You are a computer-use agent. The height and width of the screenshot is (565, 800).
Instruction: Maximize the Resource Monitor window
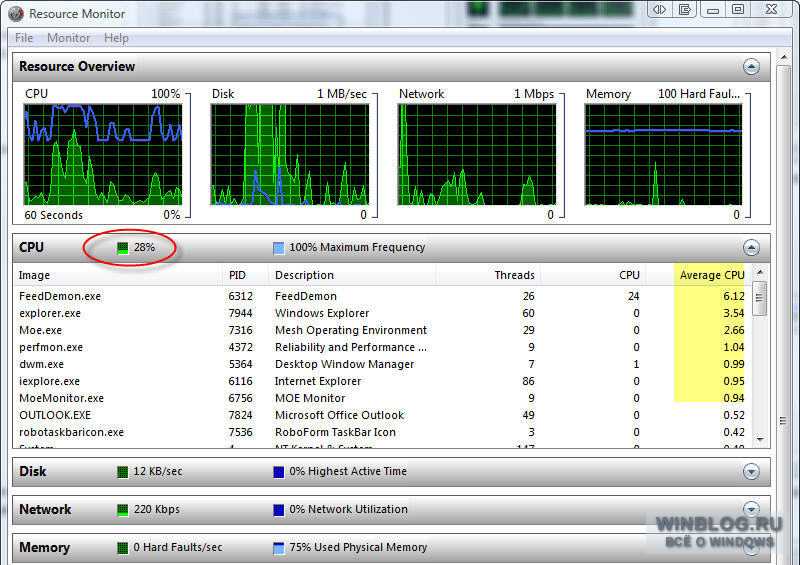tap(738, 9)
